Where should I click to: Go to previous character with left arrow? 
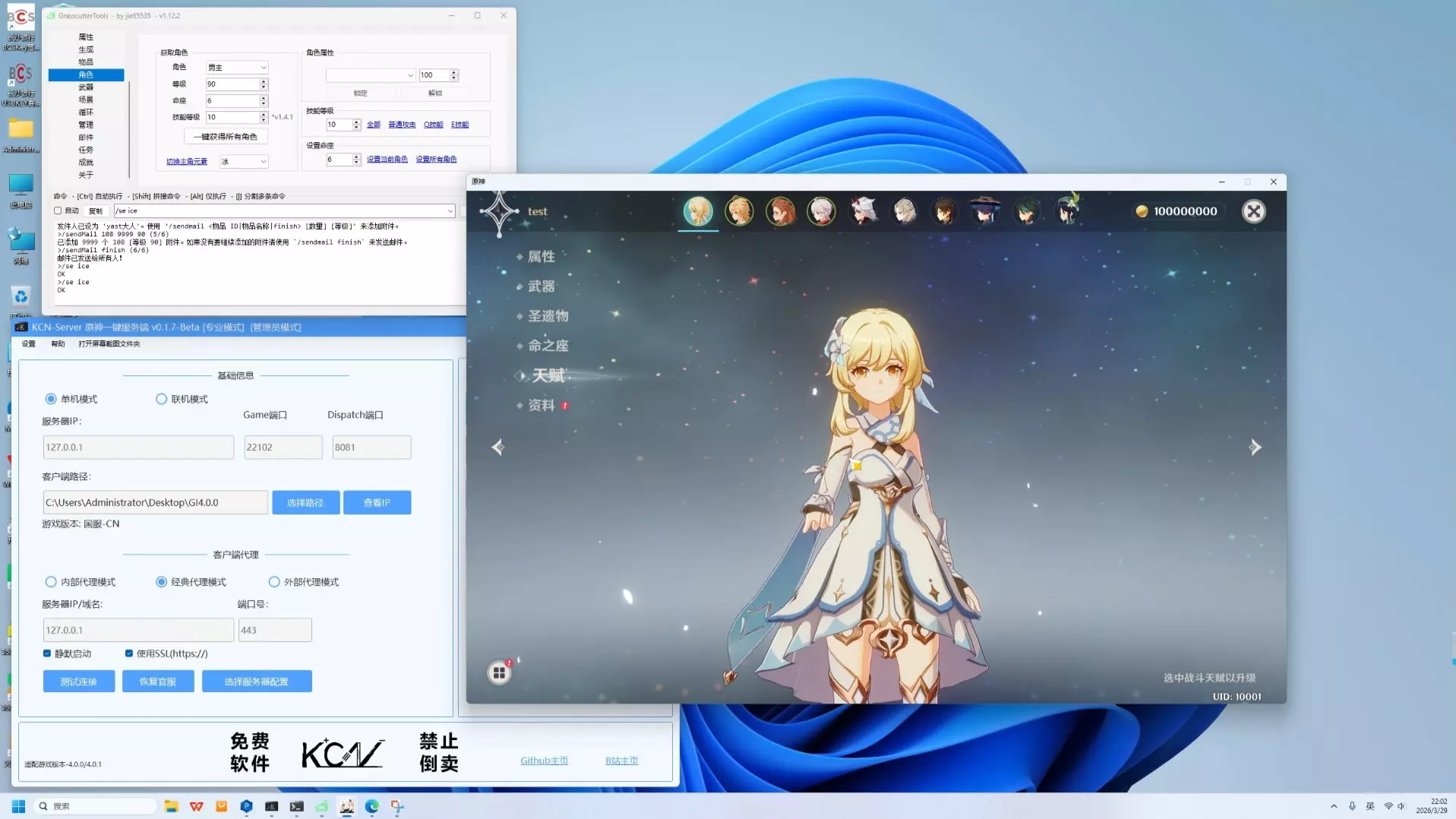click(497, 447)
